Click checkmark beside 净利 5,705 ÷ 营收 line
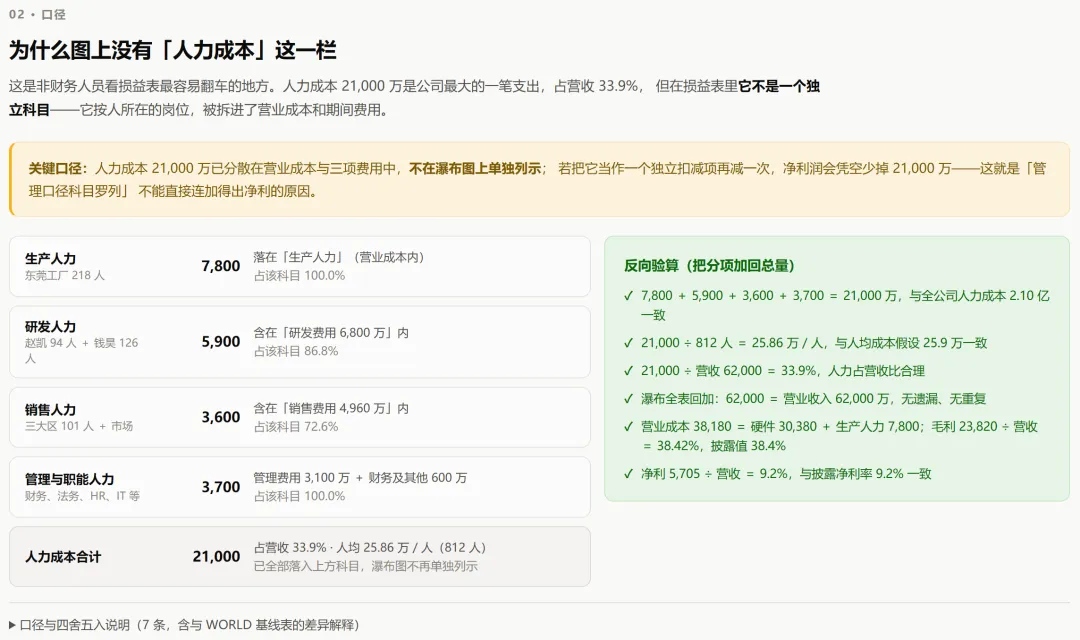 click(628, 474)
